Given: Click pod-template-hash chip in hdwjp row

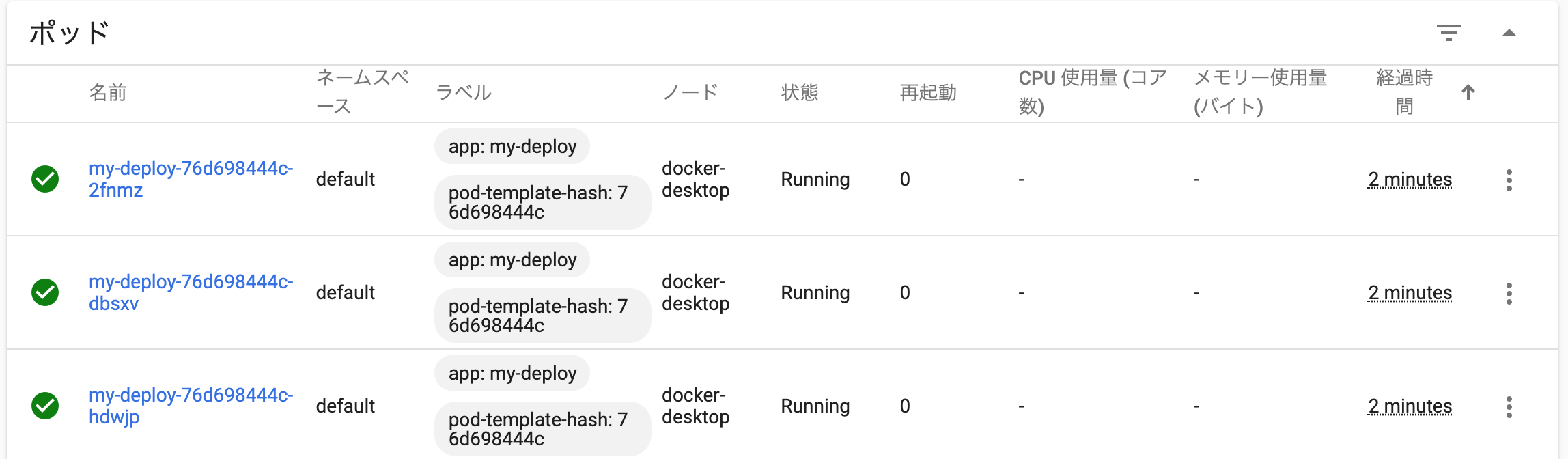Looking at the screenshot, I should point(543,429).
